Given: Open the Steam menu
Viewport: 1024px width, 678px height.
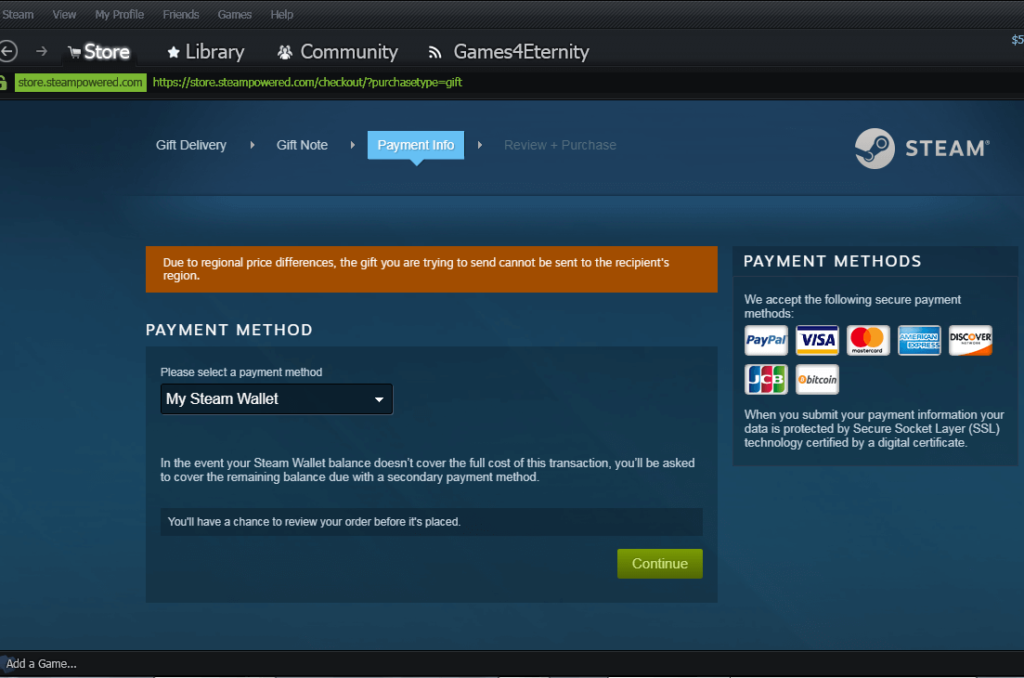Looking at the screenshot, I should click(18, 14).
